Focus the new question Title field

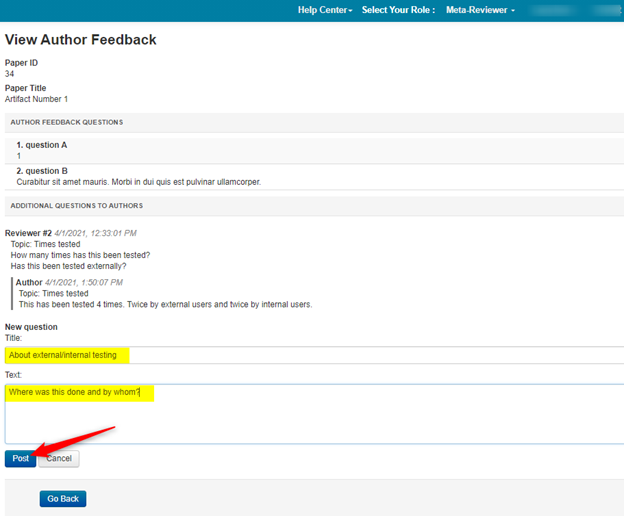(x=314, y=355)
